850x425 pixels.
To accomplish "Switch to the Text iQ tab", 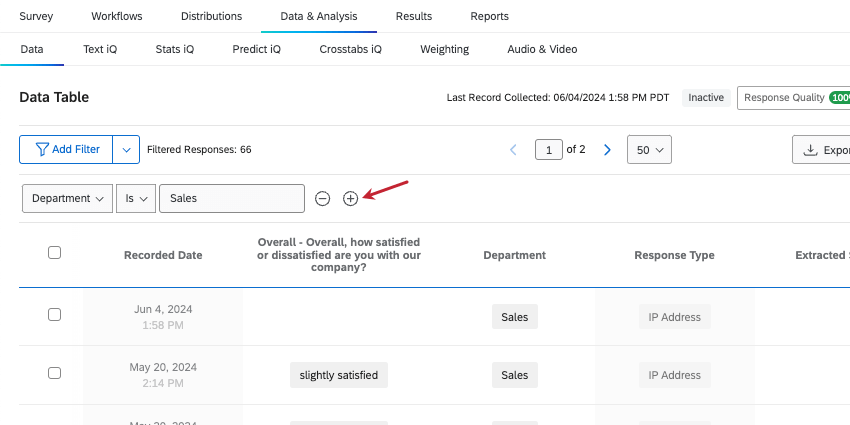I will pyautogui.click(x=100, y=49).
